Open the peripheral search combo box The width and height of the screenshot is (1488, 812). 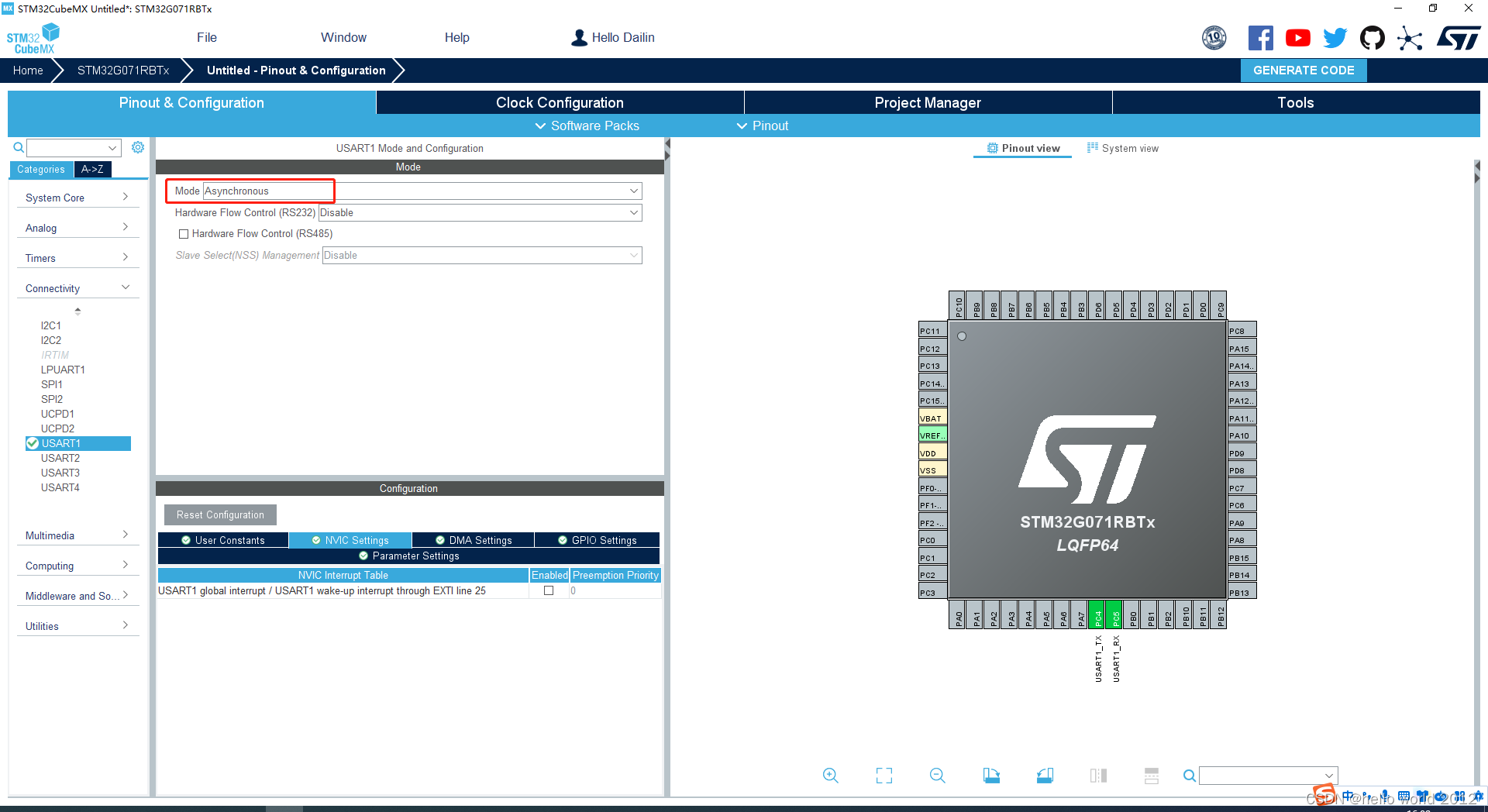[74, 147]
